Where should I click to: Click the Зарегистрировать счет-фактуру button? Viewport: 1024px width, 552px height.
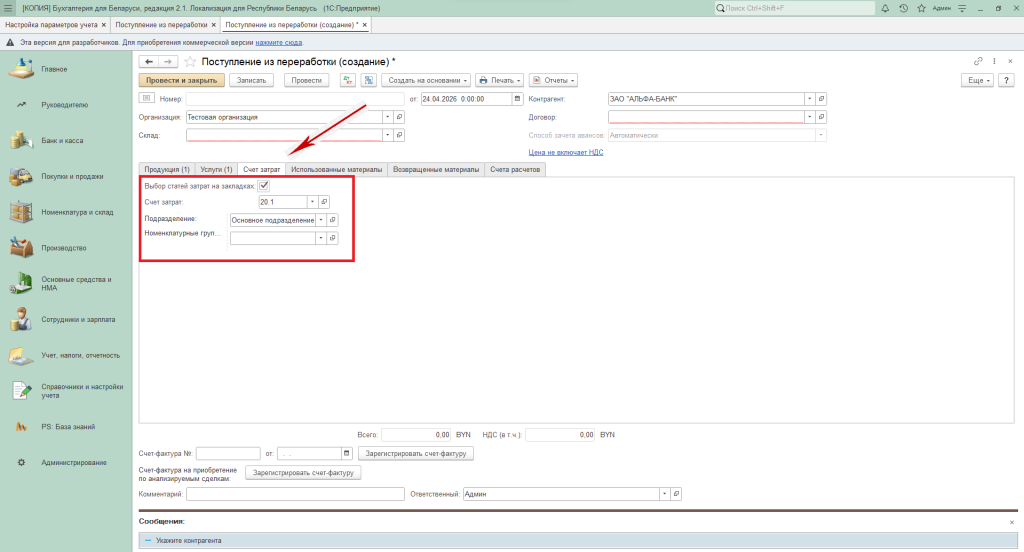[416, 453]
